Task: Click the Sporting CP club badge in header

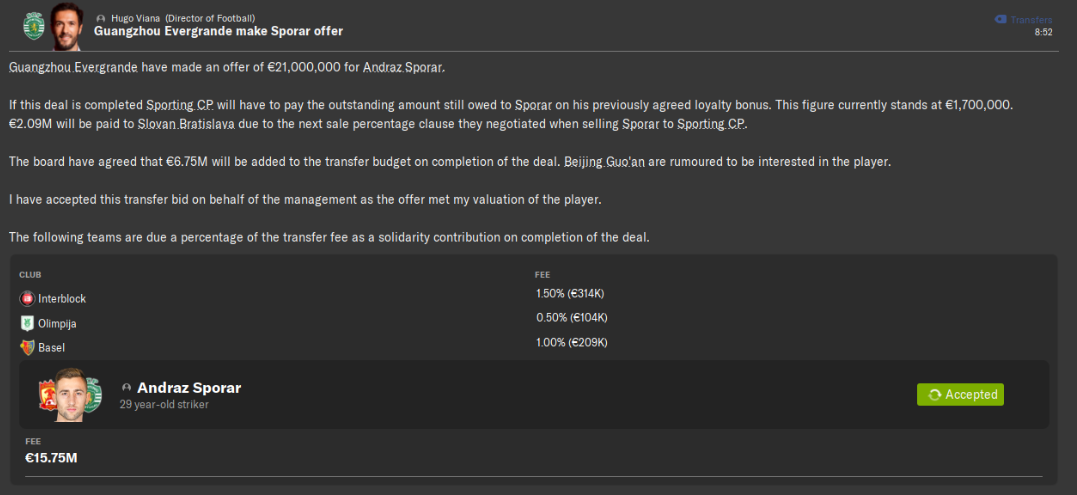Action: coord(34,25)
